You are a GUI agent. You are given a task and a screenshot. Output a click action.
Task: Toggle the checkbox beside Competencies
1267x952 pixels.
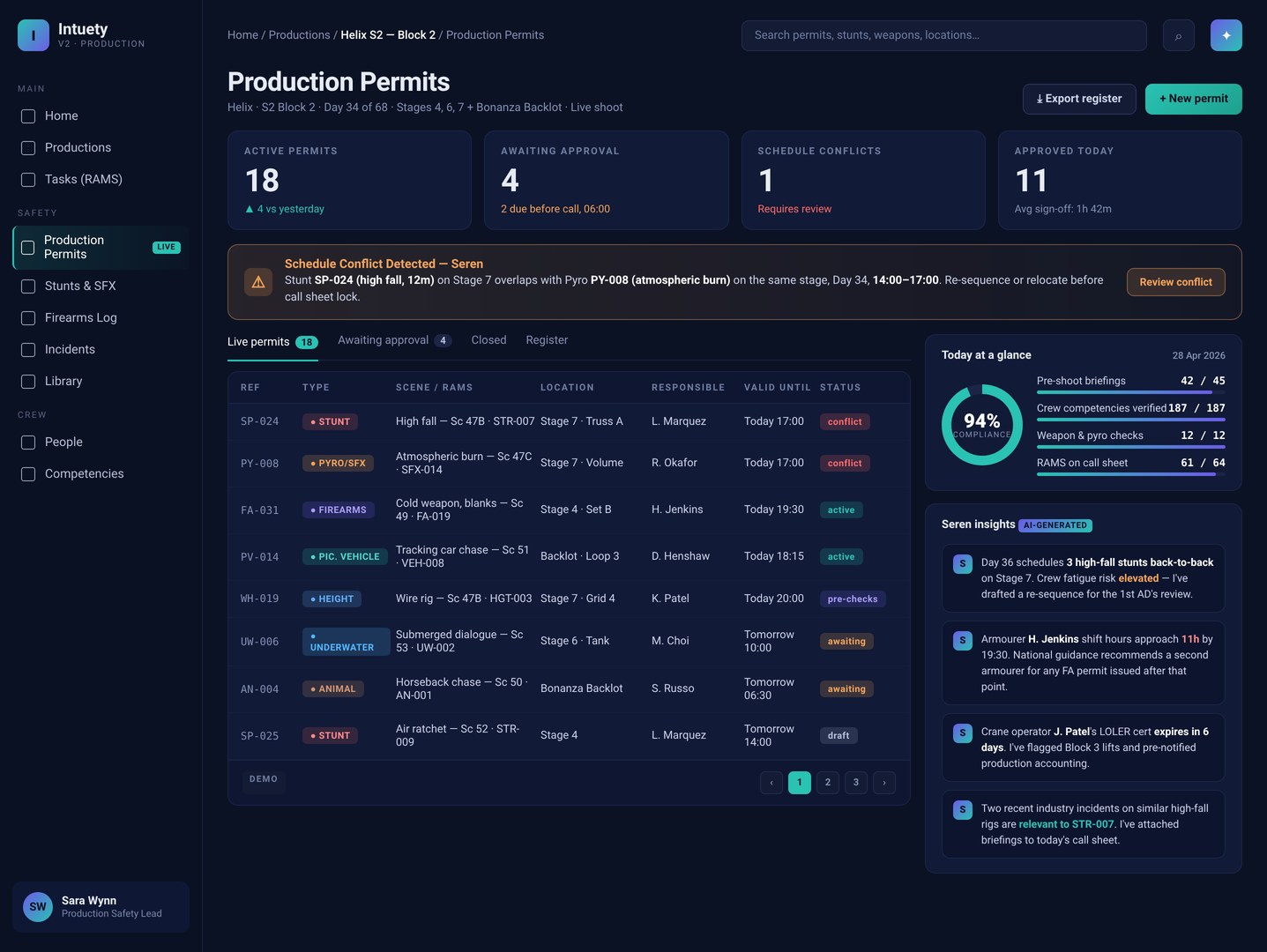tap(27, 473)
